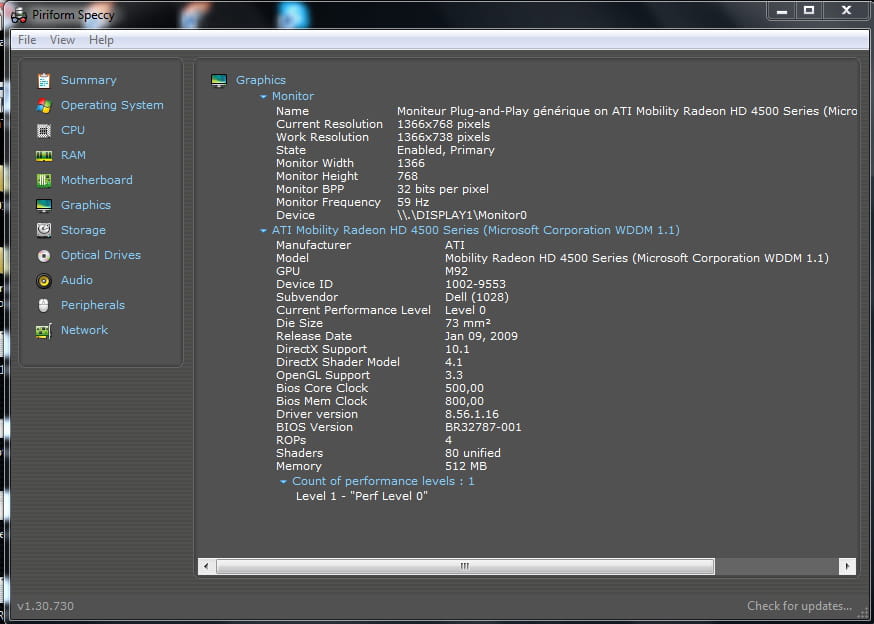This screenshot has width=874, height=624.
Task: Collapse the Count of performance levels arrow
Action: coord(283,481)
